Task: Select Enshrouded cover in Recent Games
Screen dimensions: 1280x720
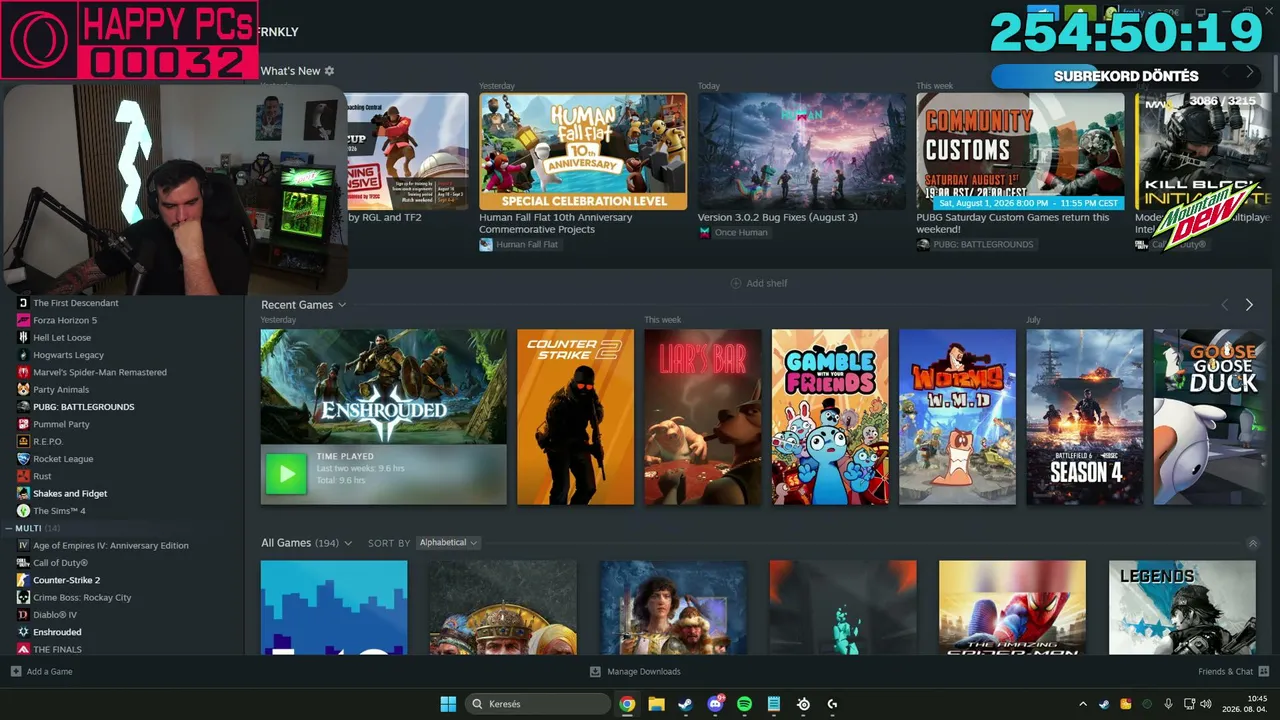Action: (x=383, y=387)
